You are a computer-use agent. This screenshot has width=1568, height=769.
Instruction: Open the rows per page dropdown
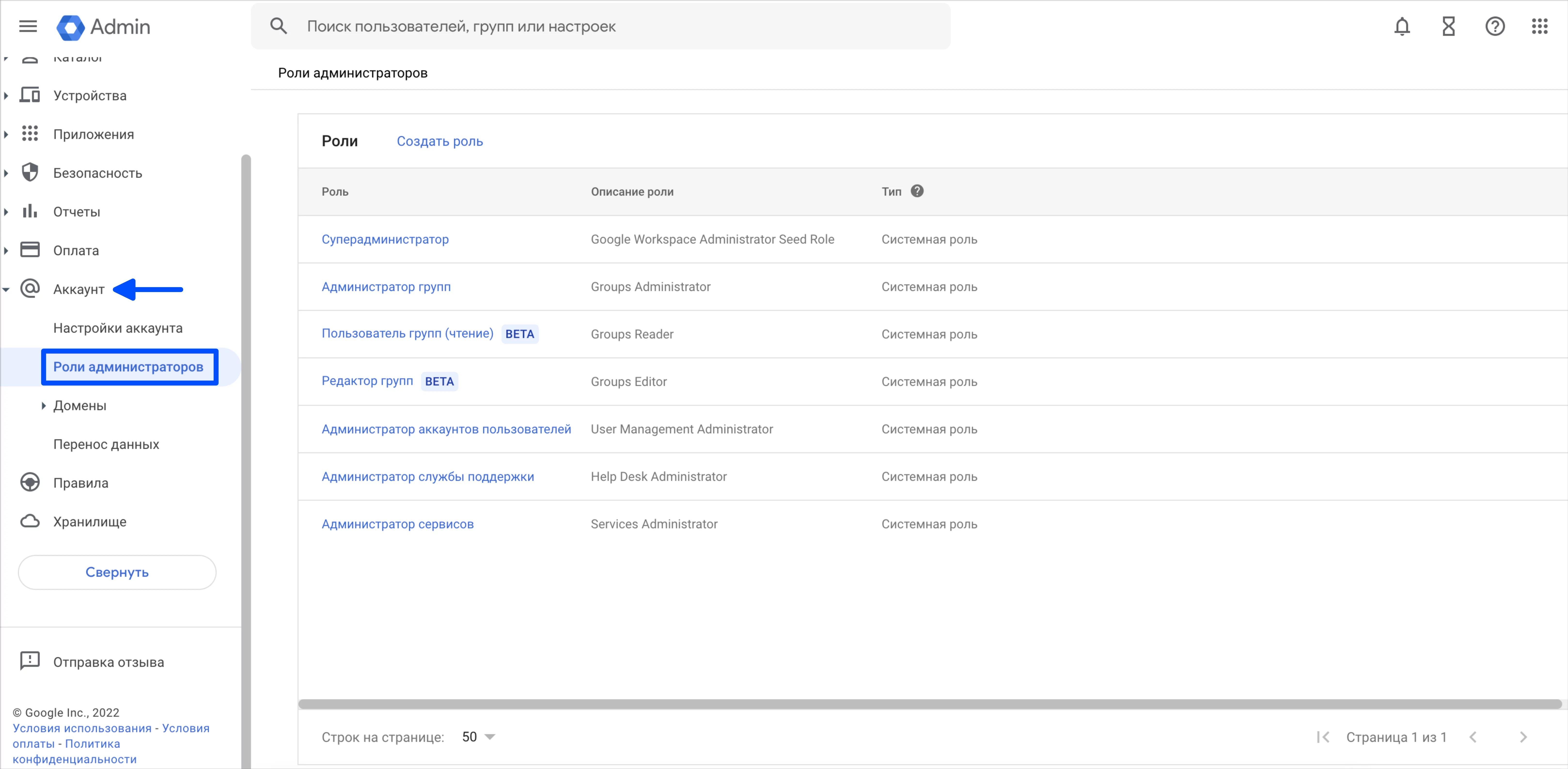(x=478, y=737)
